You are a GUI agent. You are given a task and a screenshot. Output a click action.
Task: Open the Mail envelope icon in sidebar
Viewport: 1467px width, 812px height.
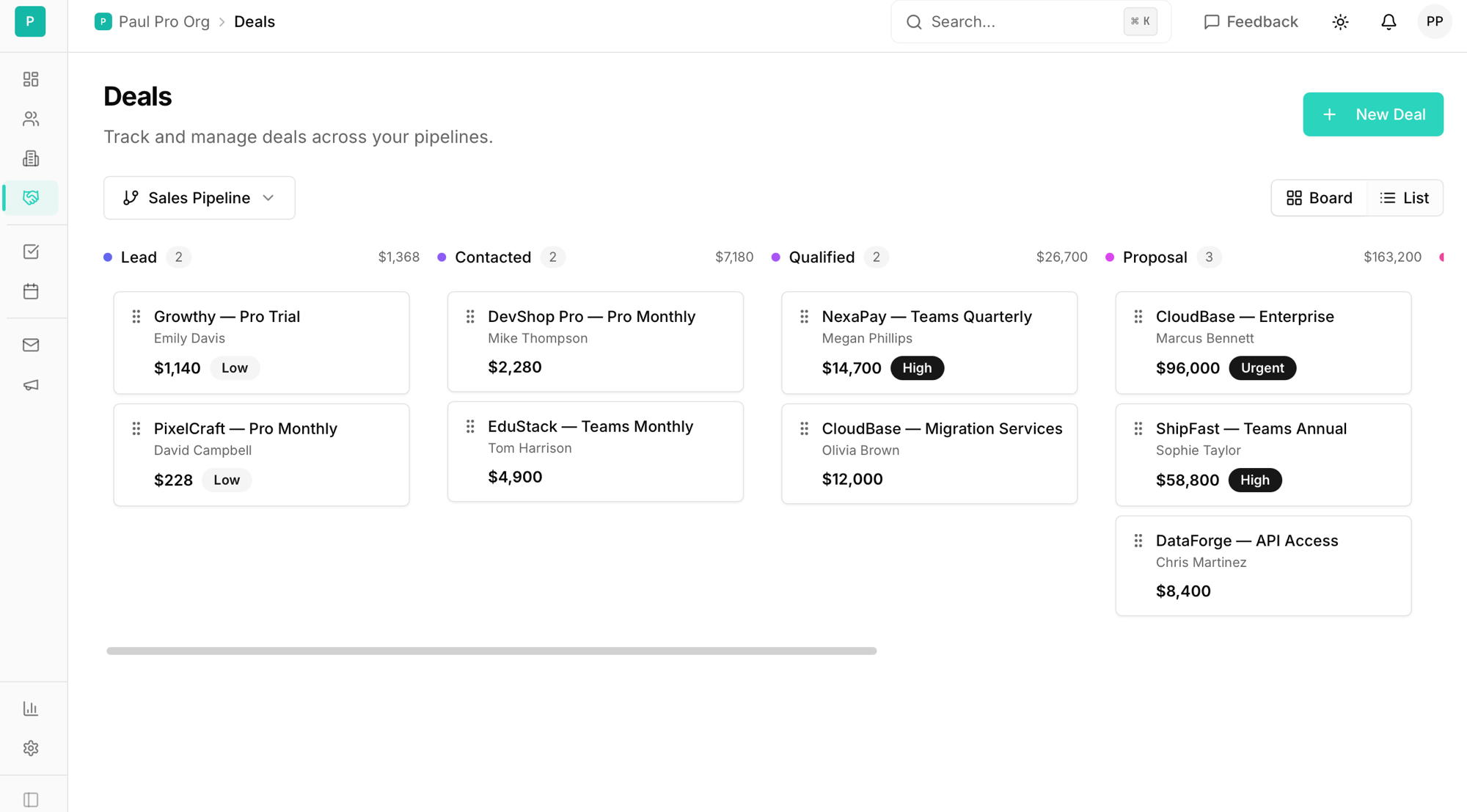[31, 345]
